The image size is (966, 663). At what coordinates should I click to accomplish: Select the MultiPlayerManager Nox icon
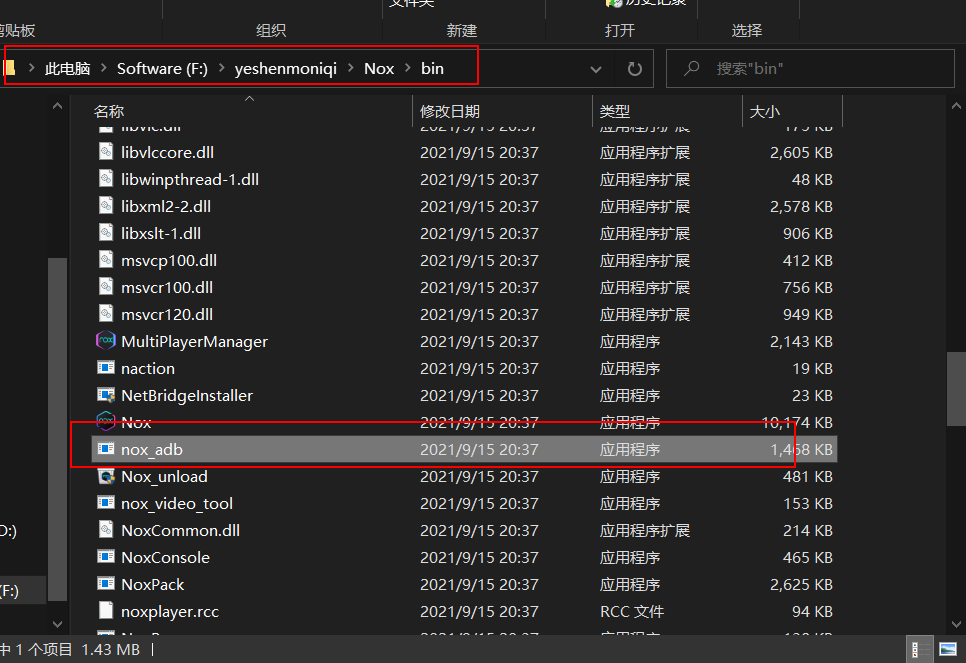106,340
